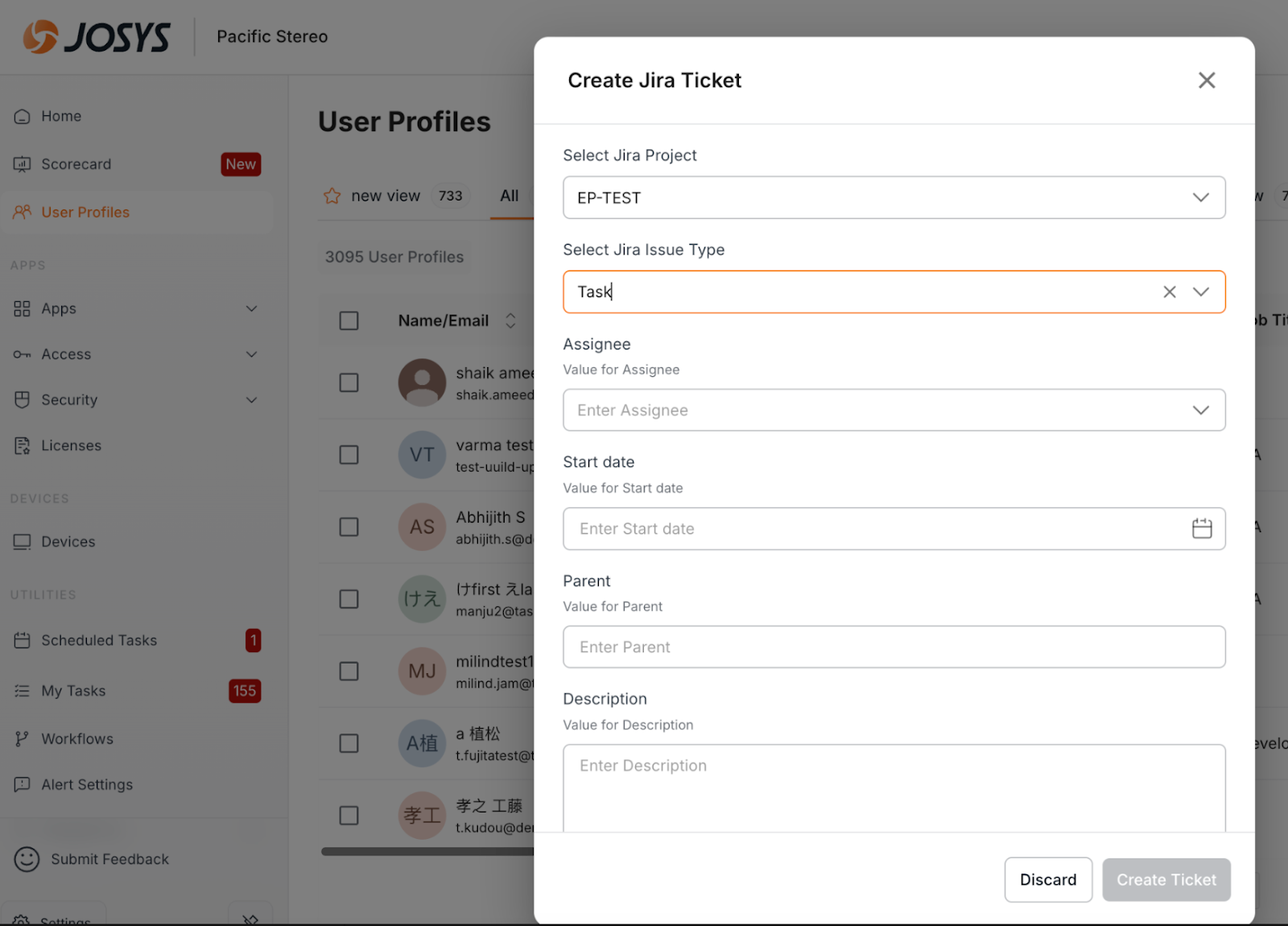
Task: Click the Enter Description text area
Action: click(x=894, y=788)
